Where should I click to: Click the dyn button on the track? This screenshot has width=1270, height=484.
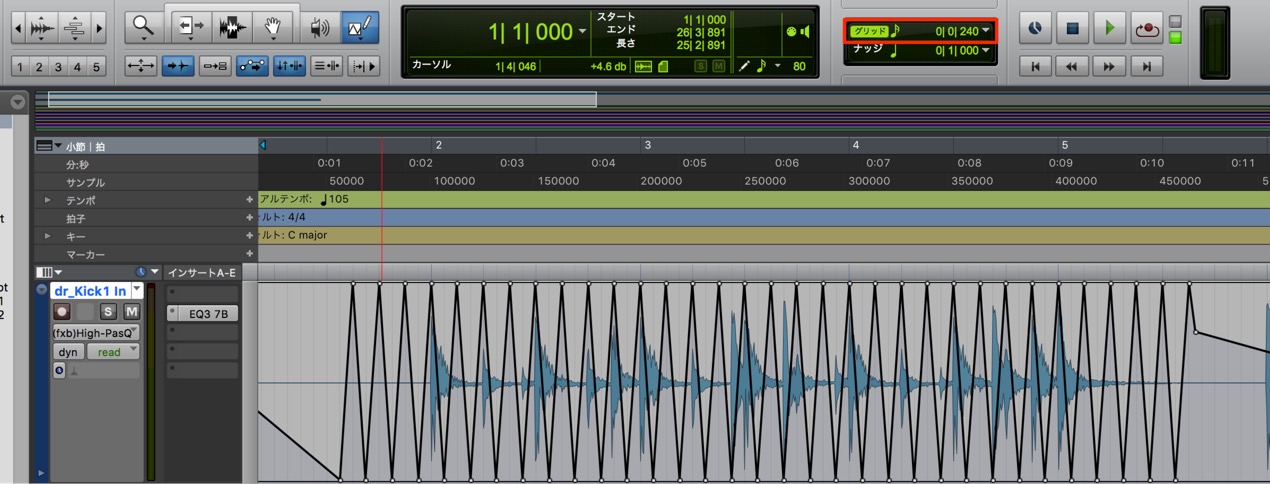point(68,352)
